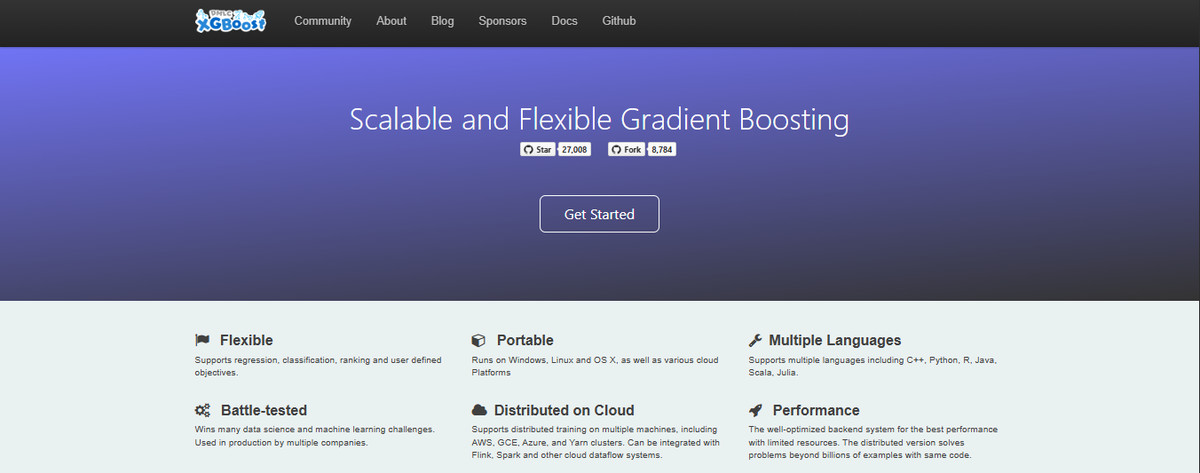Open the Github nav link
The height and width of the screenshot is (473, 1200).
pos(619,21)
